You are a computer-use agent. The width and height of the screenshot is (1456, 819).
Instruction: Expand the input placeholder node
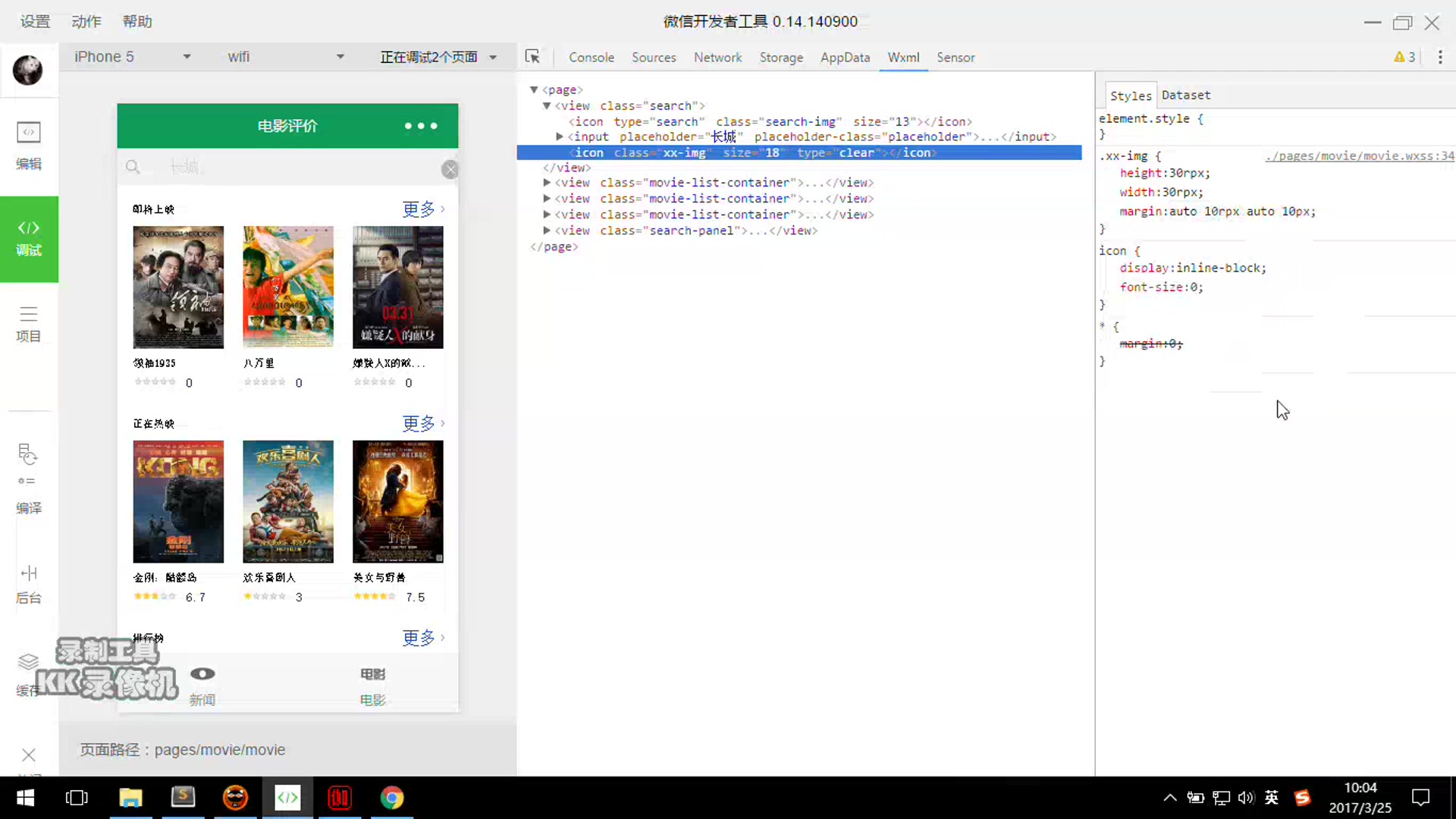point(560,136)
